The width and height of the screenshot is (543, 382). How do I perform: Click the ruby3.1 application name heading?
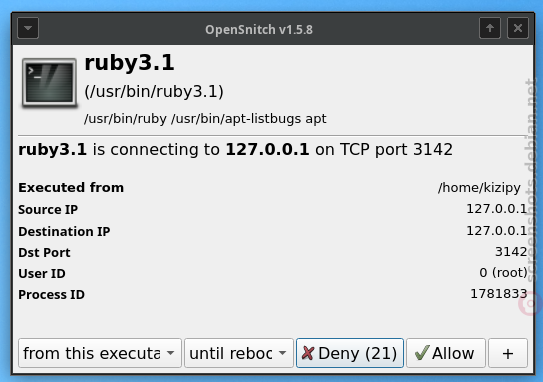(130, 63)
